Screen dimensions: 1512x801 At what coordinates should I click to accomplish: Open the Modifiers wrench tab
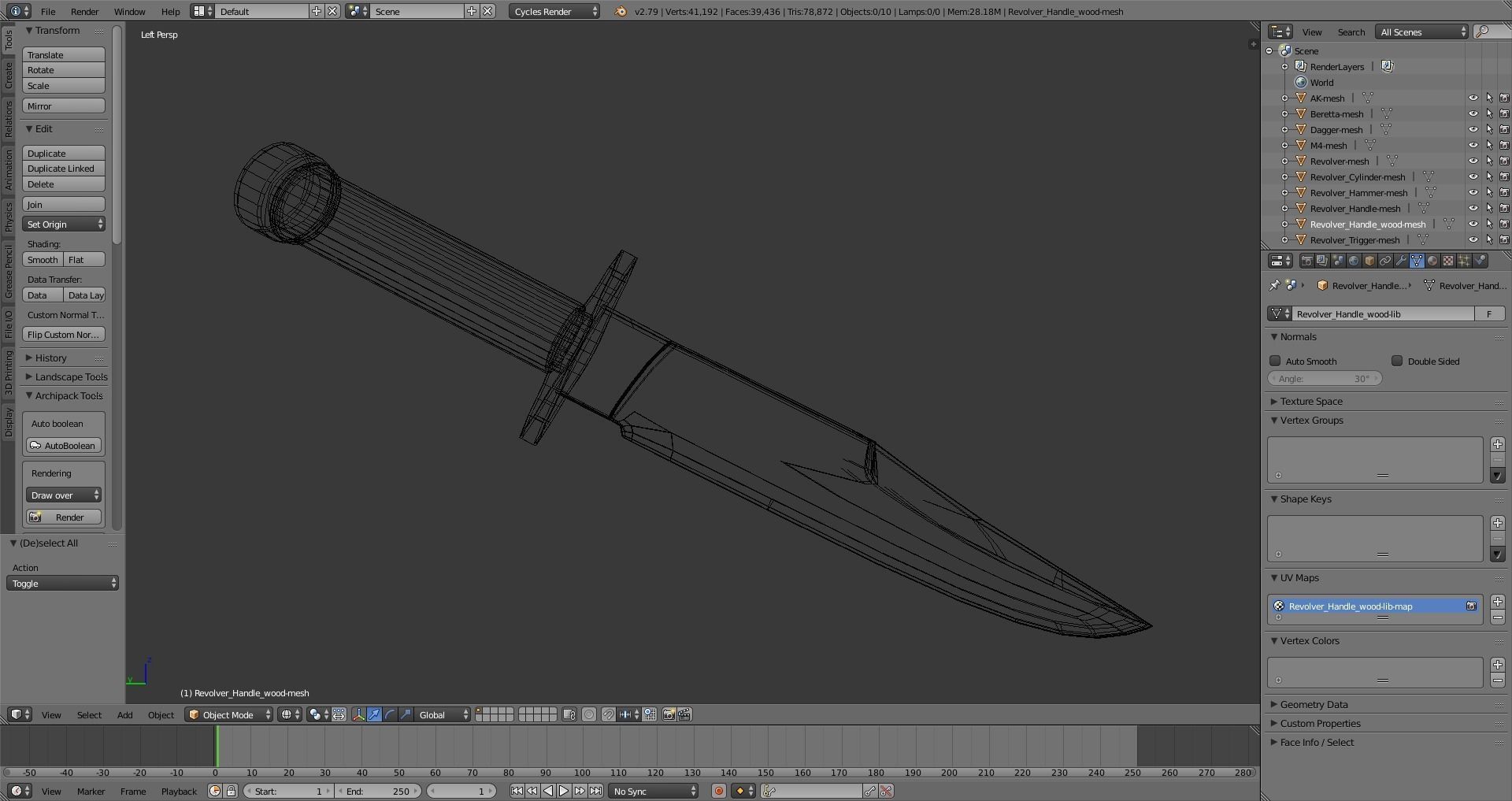pyautogui.click(x=1401, y=261)
